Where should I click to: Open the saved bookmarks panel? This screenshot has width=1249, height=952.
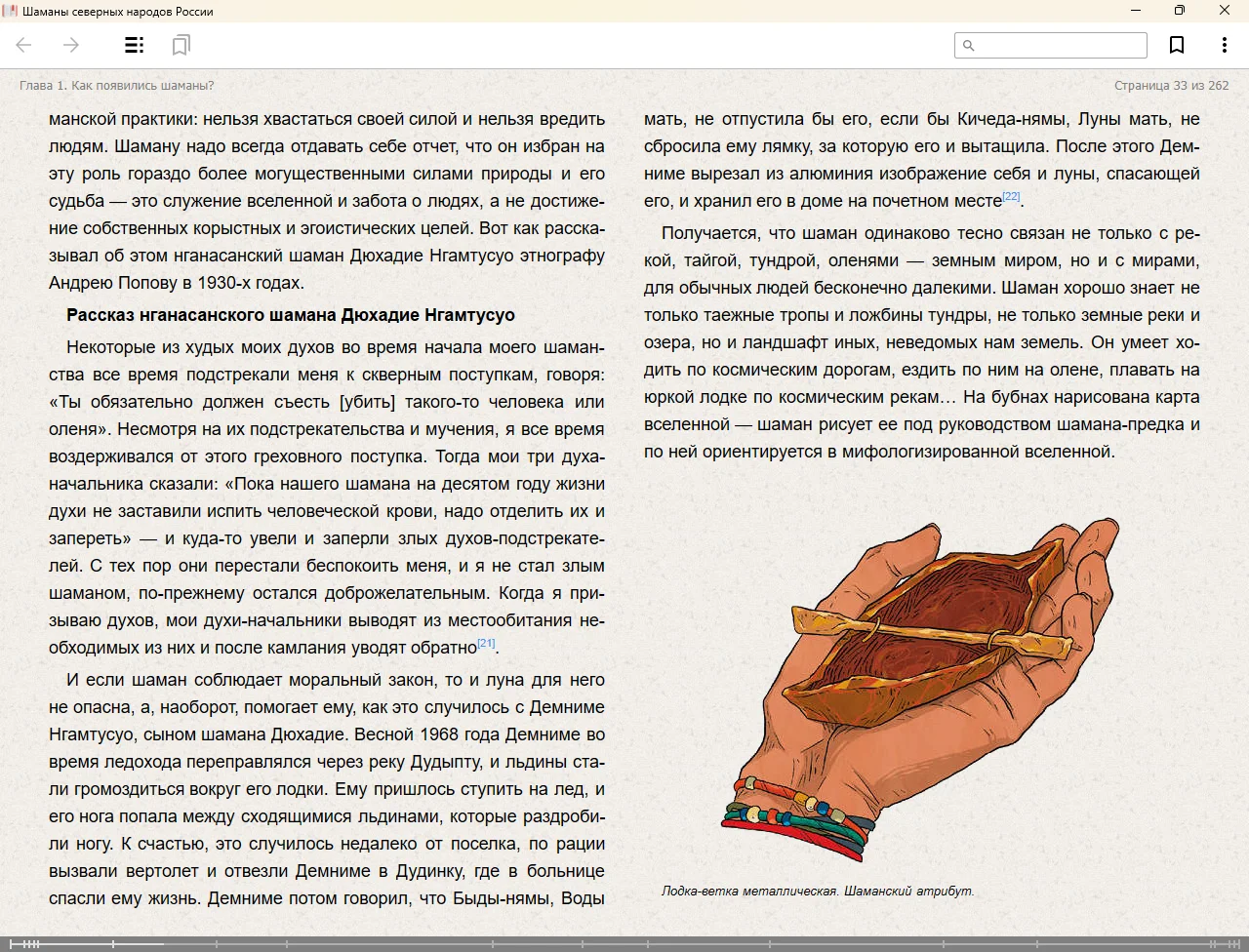(181, 45)
